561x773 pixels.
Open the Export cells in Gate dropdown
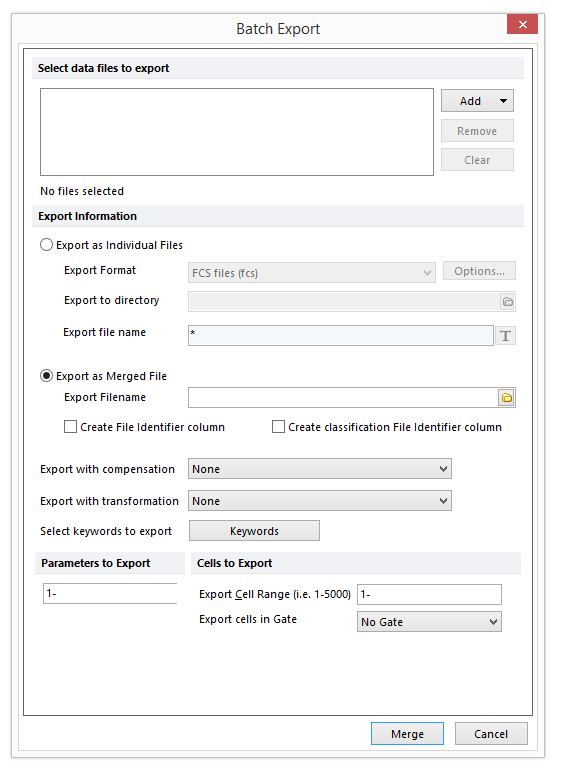pos(429,622)
